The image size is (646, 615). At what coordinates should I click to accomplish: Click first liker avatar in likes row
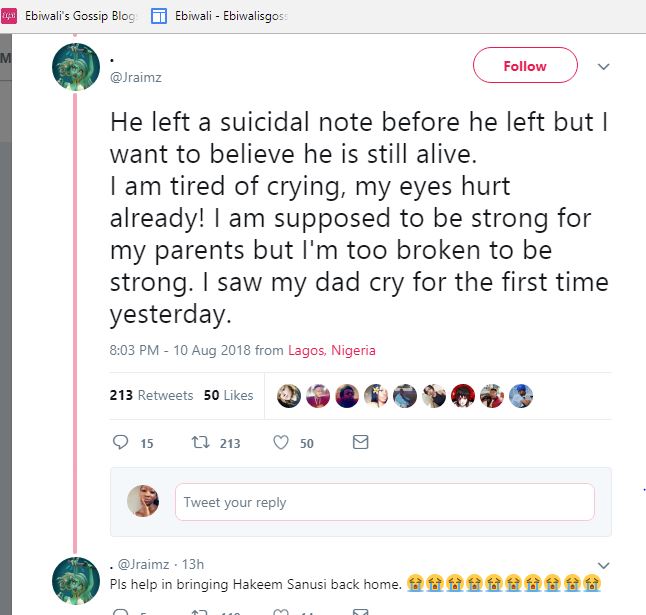289,395
